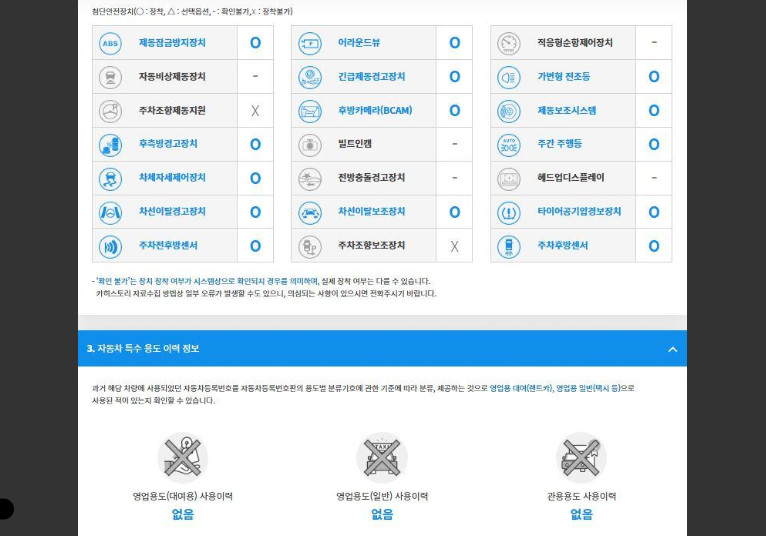
Task: Click the 주차조향보조장치 label
Action: point(371,245)
